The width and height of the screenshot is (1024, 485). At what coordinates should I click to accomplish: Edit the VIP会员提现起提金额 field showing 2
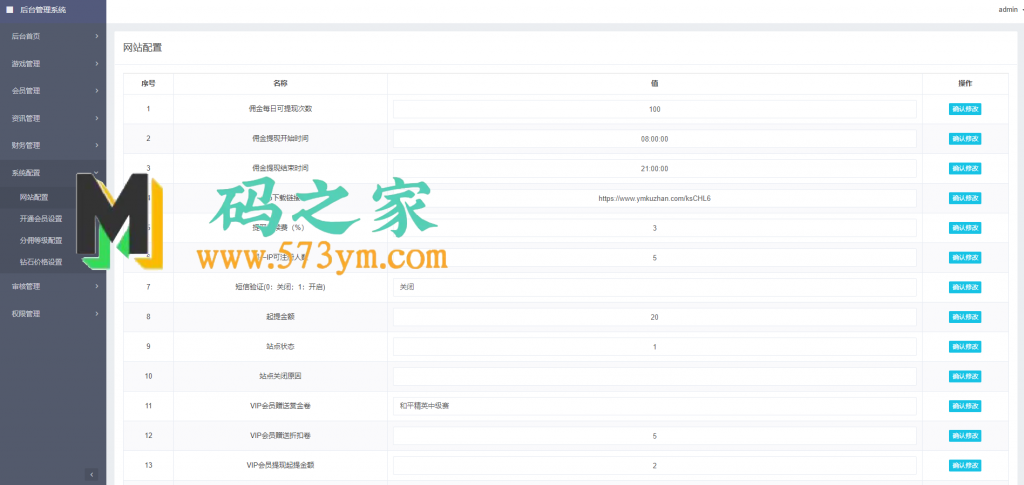point(654,465)
